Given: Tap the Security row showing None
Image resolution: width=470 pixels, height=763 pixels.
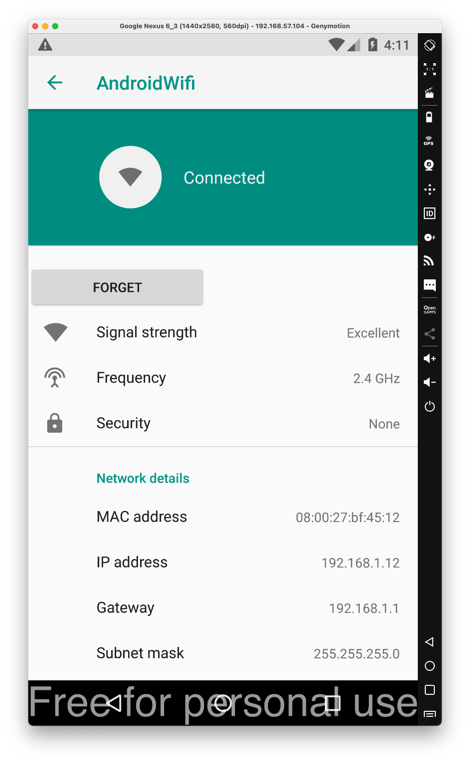Looking at the screenshot, I should click(x=223, y=423).
